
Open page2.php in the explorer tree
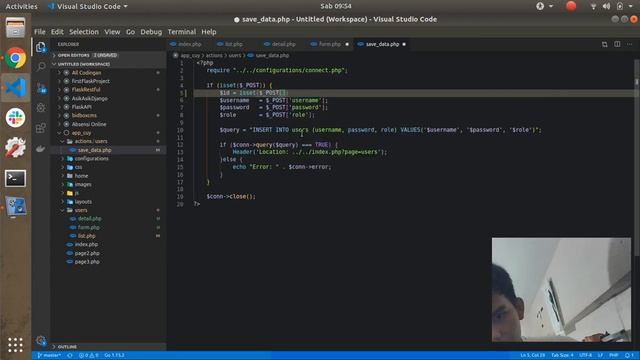tap(87, 253)
